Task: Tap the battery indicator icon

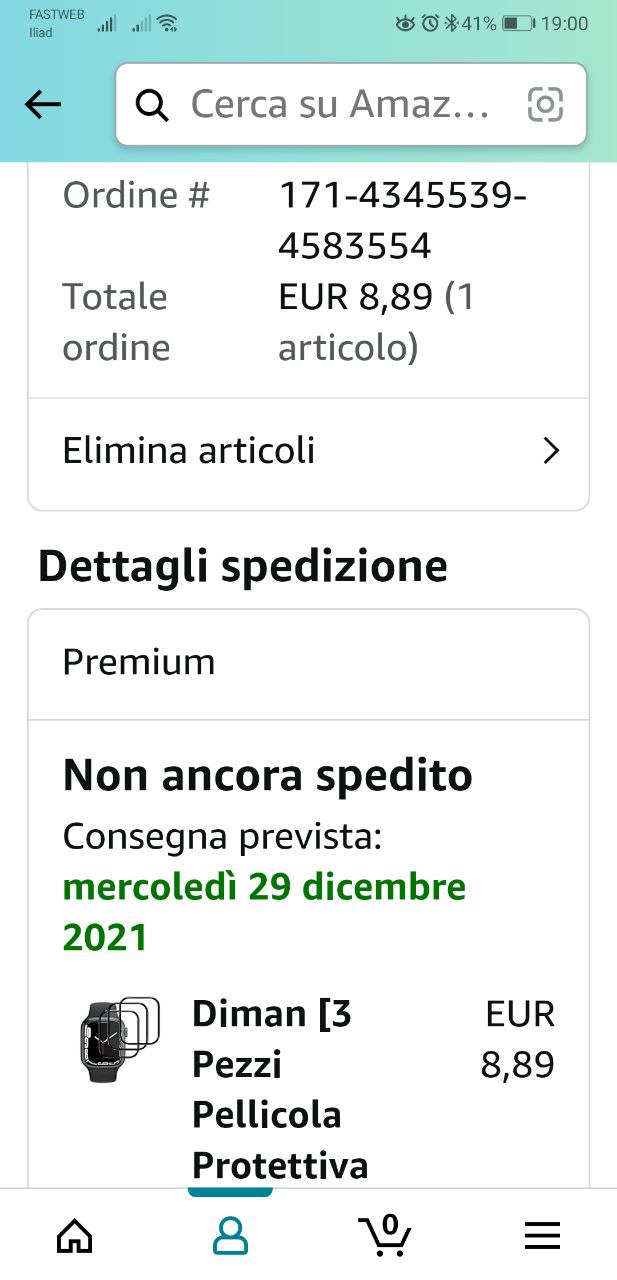Action: coord(518,23)
